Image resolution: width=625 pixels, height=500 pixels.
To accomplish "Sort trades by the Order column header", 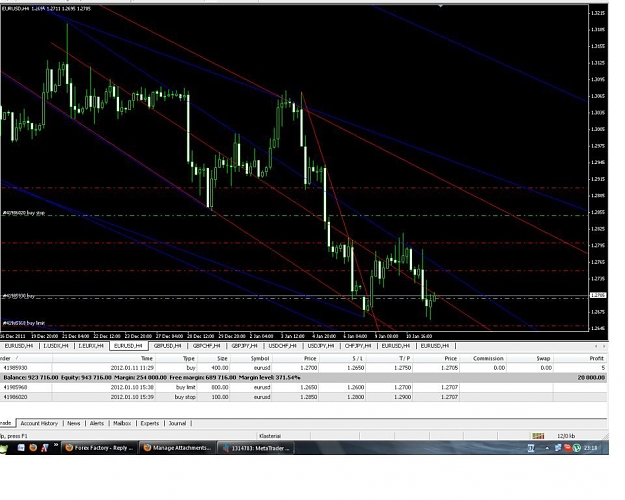I will (x=26, y=358).
